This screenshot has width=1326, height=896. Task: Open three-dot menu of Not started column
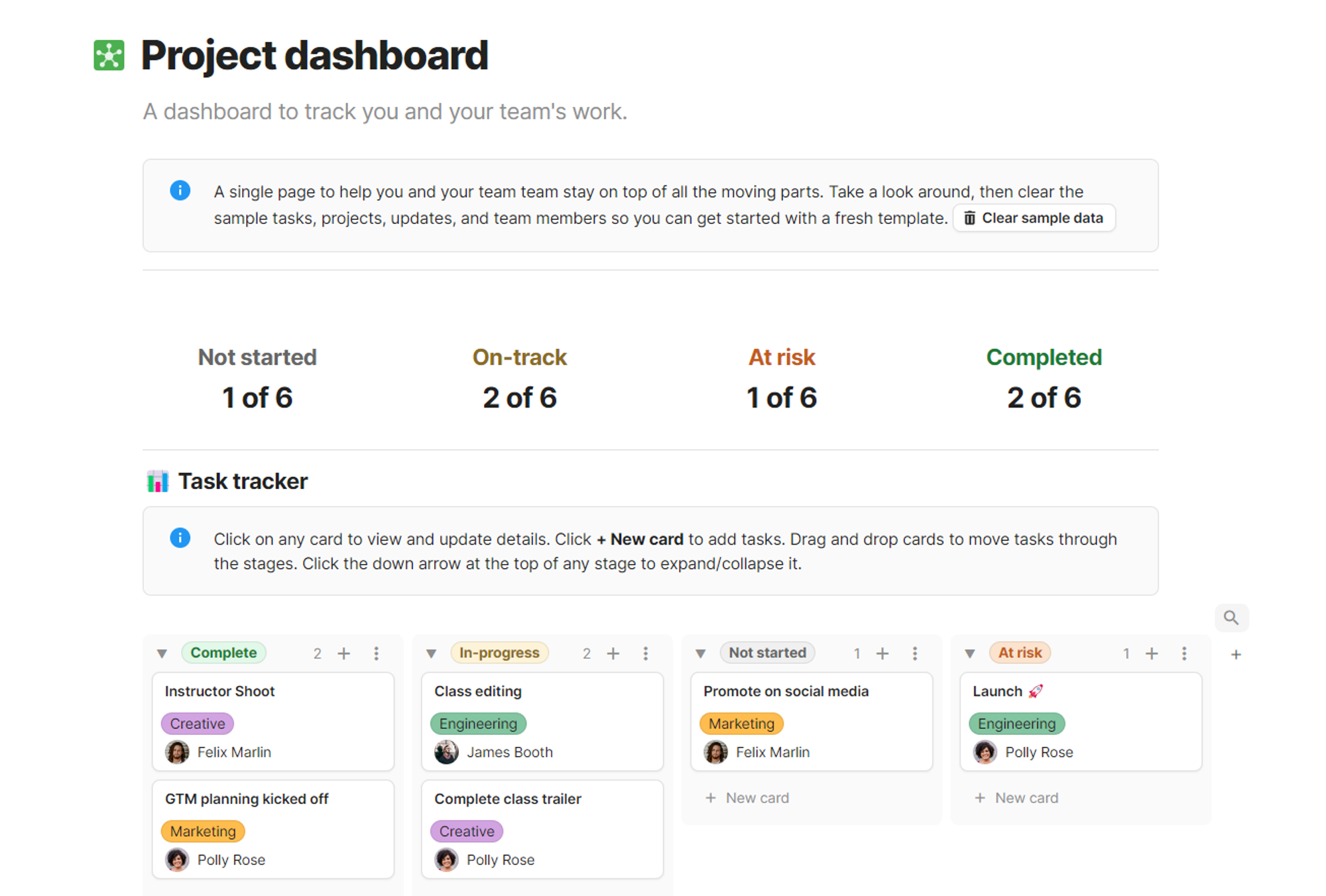(x=914, y=653)
